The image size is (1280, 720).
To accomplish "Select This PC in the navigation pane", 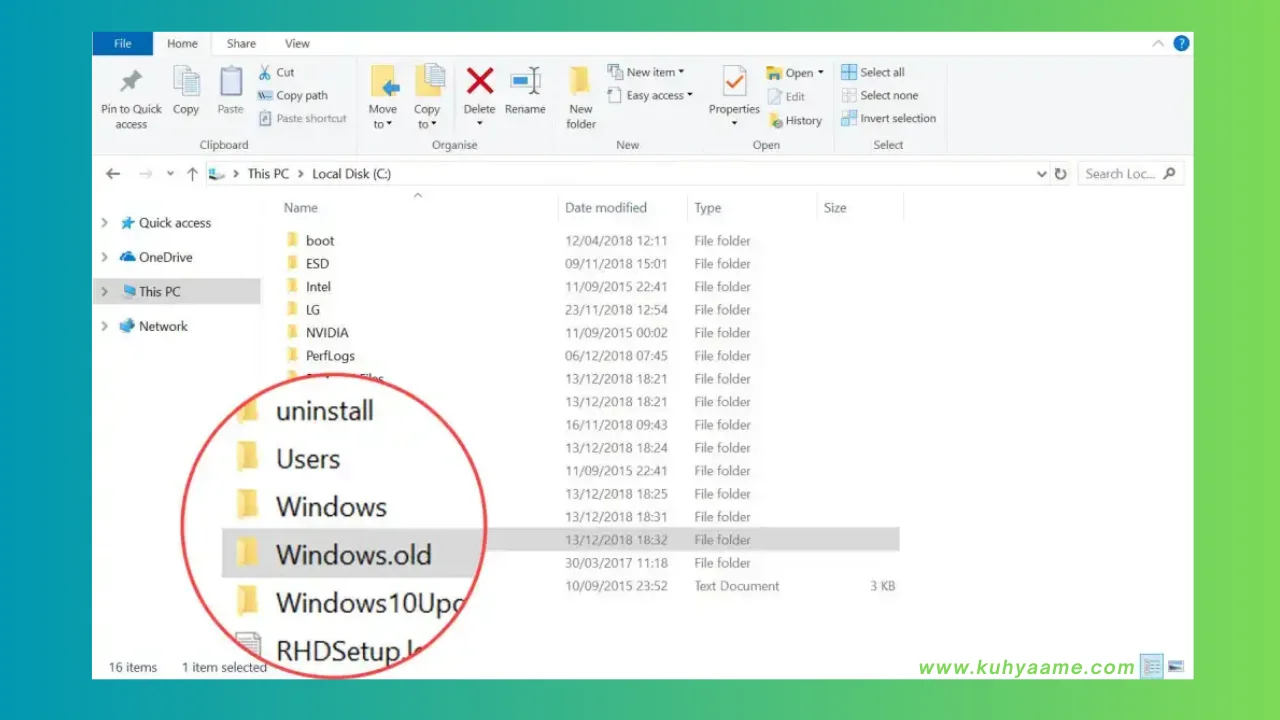I will pos(160,292).
